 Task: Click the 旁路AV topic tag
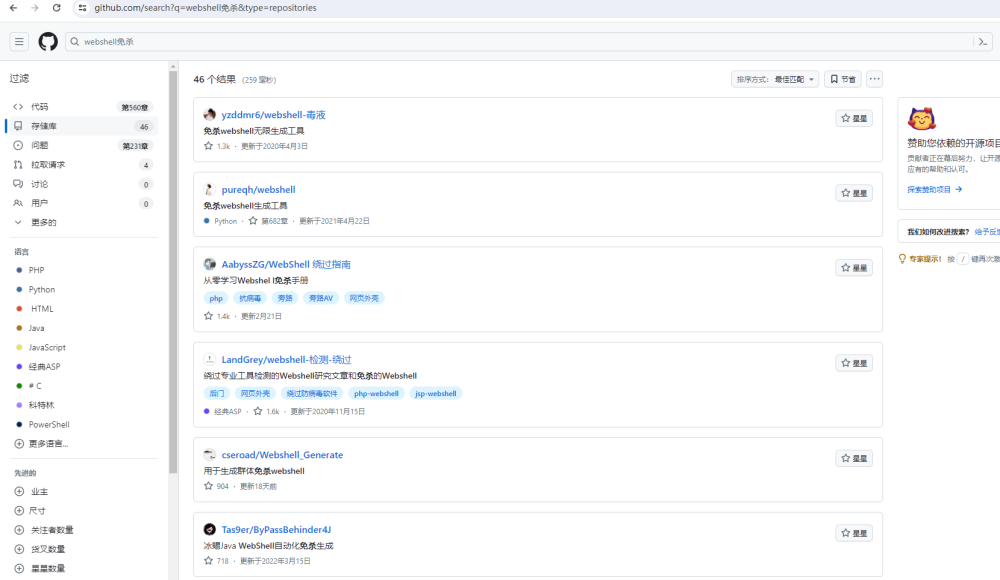pyautogui.click(x=321, y=298)
